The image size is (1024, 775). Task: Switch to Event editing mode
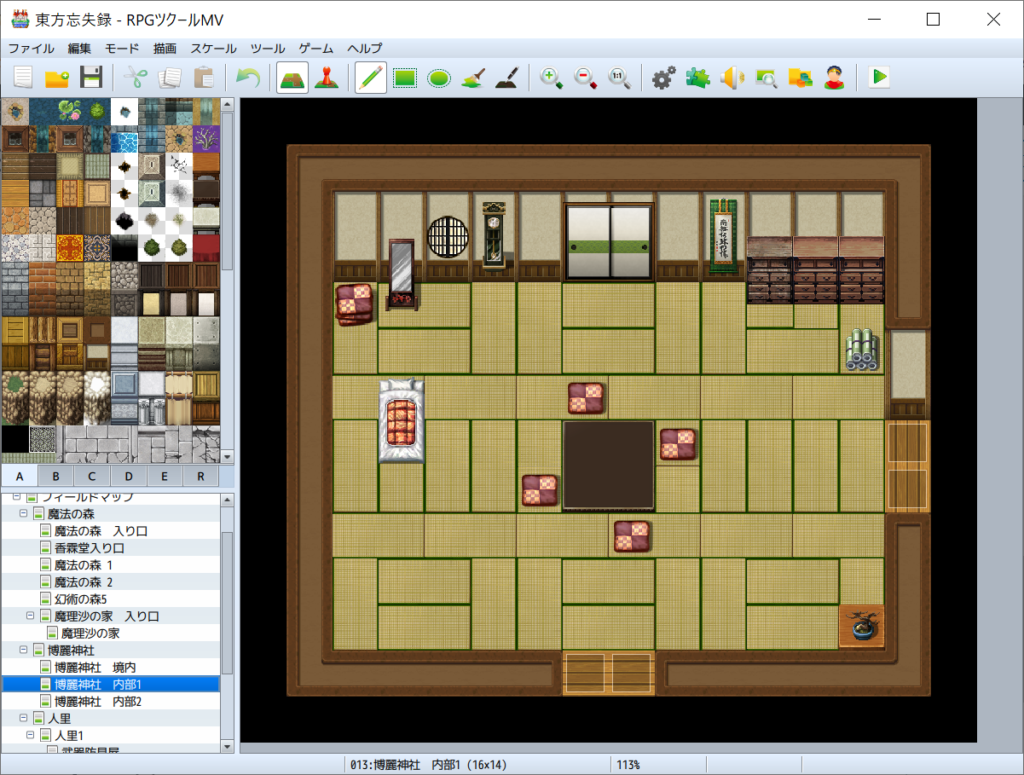tap(326, 77)
